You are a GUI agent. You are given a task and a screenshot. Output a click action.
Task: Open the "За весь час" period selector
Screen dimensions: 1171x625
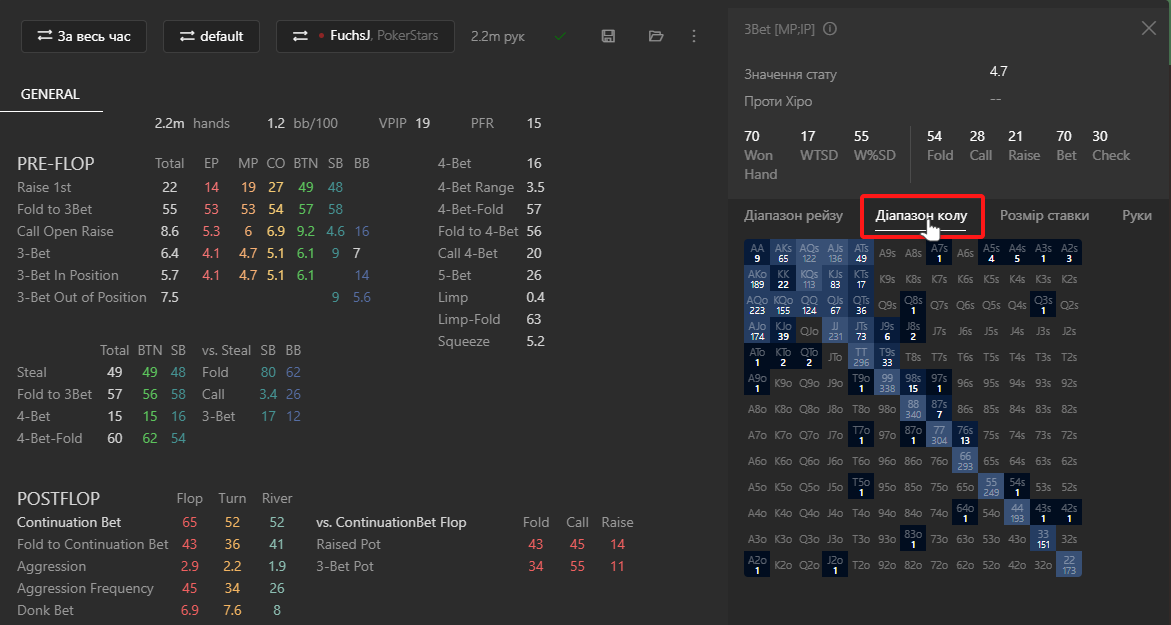click(x=84, y=37)
